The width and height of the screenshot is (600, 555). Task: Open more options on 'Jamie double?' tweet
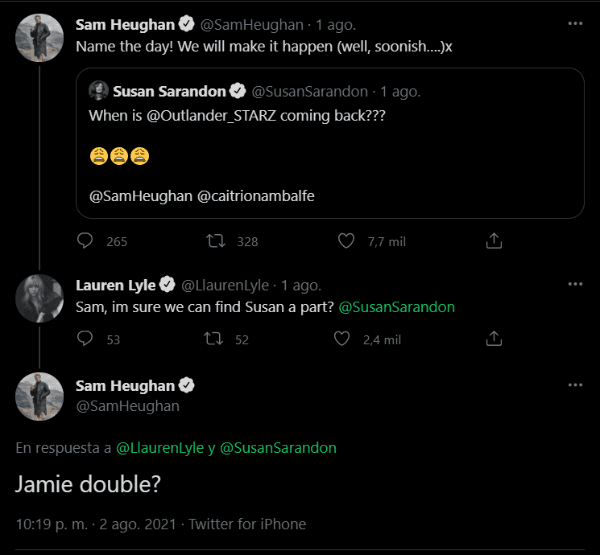[x=575, y=385]
